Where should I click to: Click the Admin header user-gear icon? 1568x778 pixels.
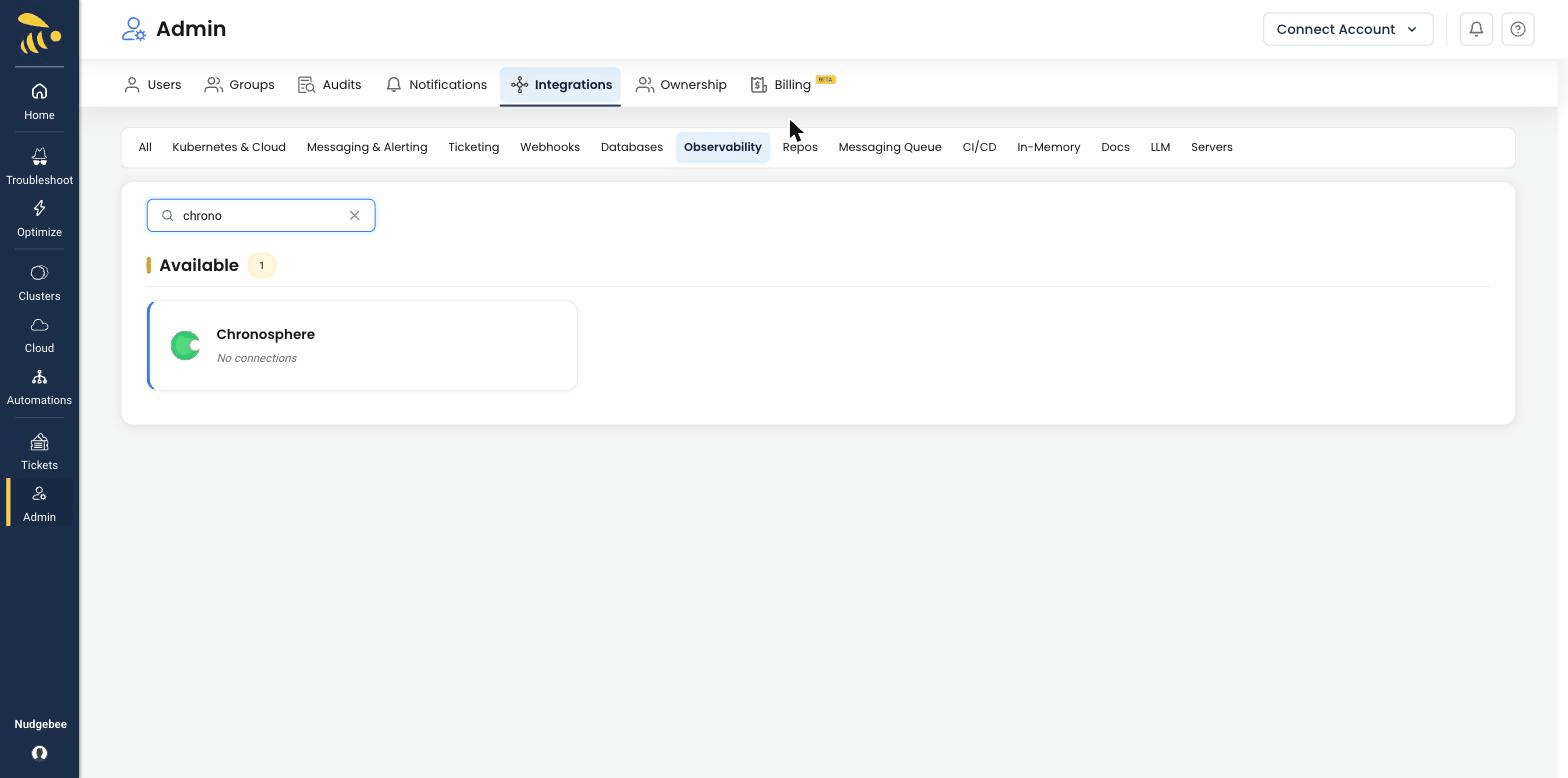coord(134,29)
